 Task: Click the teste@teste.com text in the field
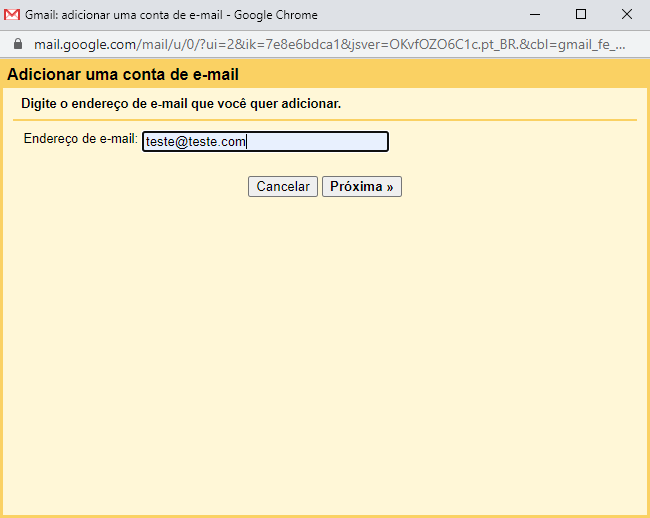196,142
